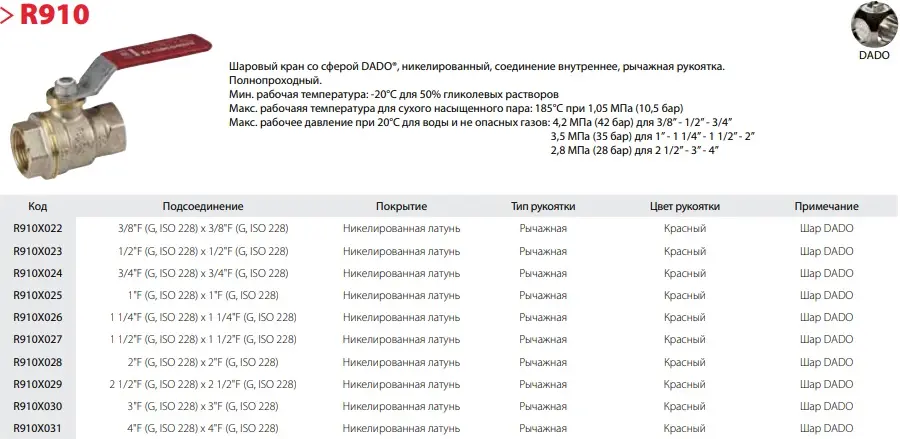Image resolution: width=900 pixels, height=439 pixels.
Task: Click the 2 1/2"F connection cell
Action: 203,384
